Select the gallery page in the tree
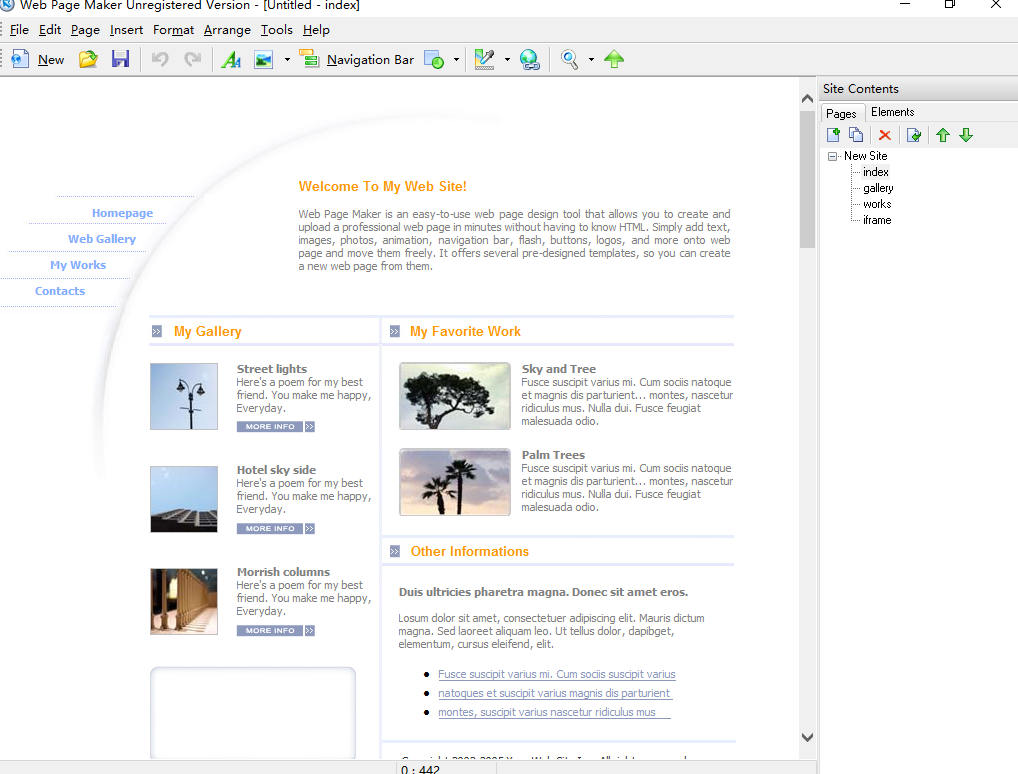Image resolution: width=1018 pixels, height=774 pixels. 877,188
